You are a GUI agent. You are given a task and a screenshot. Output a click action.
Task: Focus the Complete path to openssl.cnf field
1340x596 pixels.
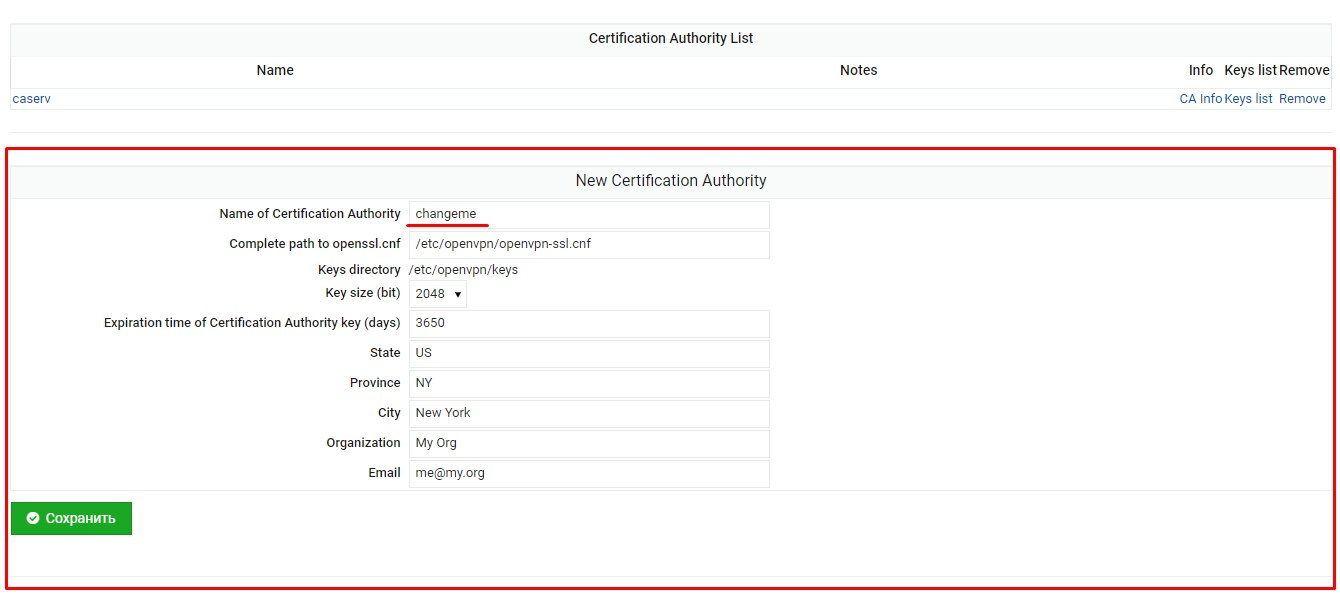pos(589,244)
